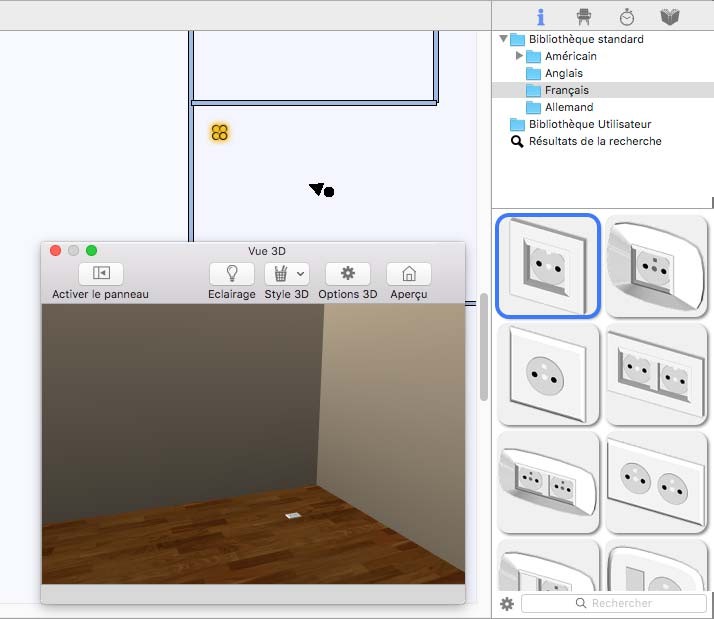Image resolution: width=714 pixels, height=619 pixels.
Task: Collapse the Bibliothèque standard folder
Action: 503,39
